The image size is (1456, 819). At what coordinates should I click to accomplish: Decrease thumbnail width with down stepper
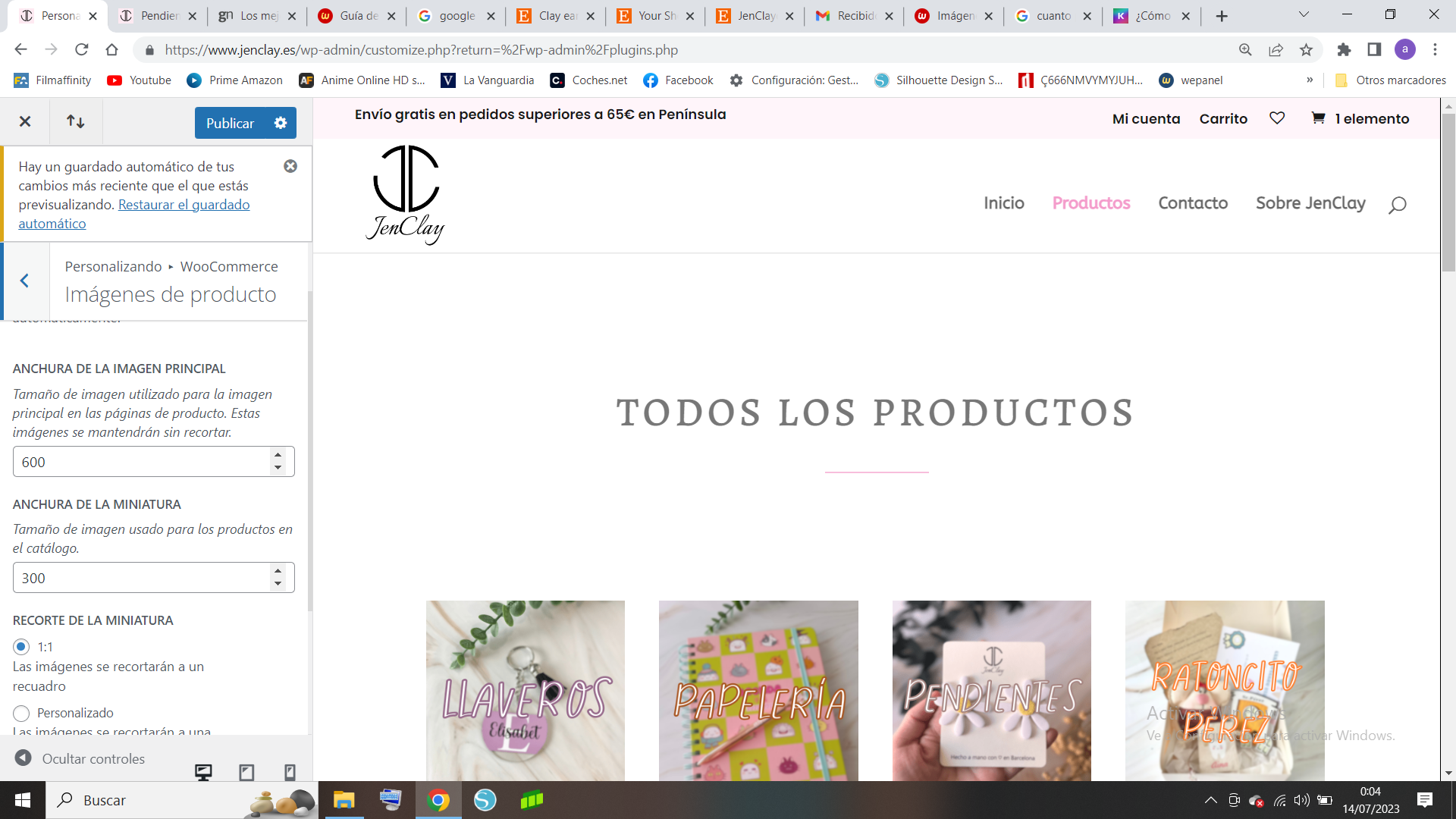pyautogui.click(x=278, y=584)
